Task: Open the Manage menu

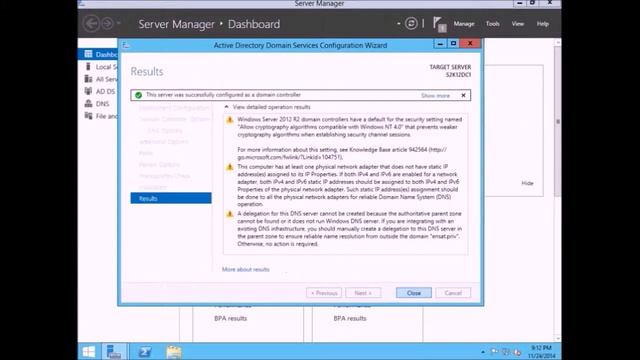Action: [x=464, y=24]
